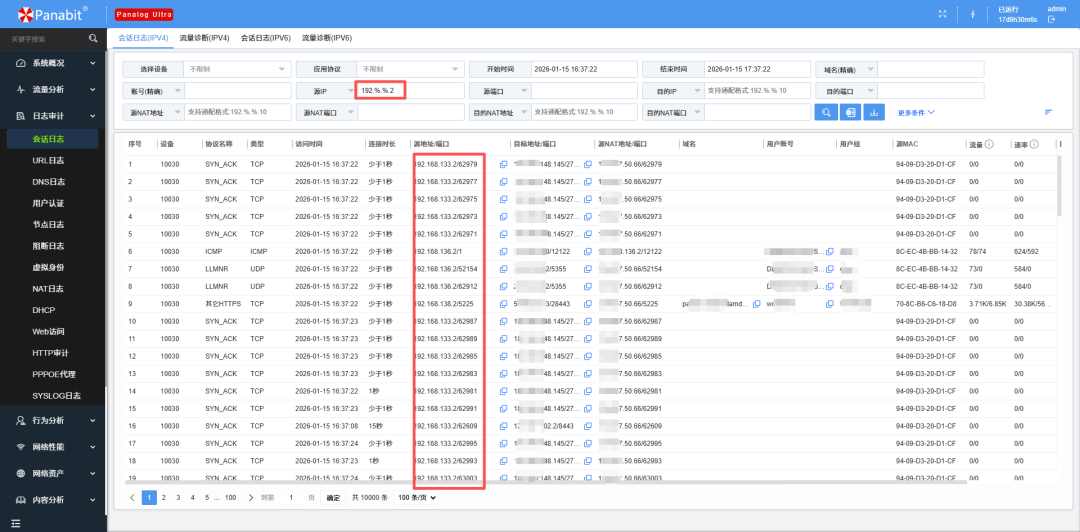Image resolution: width=1080 pixels, height=532 pixels.
Task: Click the sidebar 关键字搜索 input
Action: click(45, 39)
